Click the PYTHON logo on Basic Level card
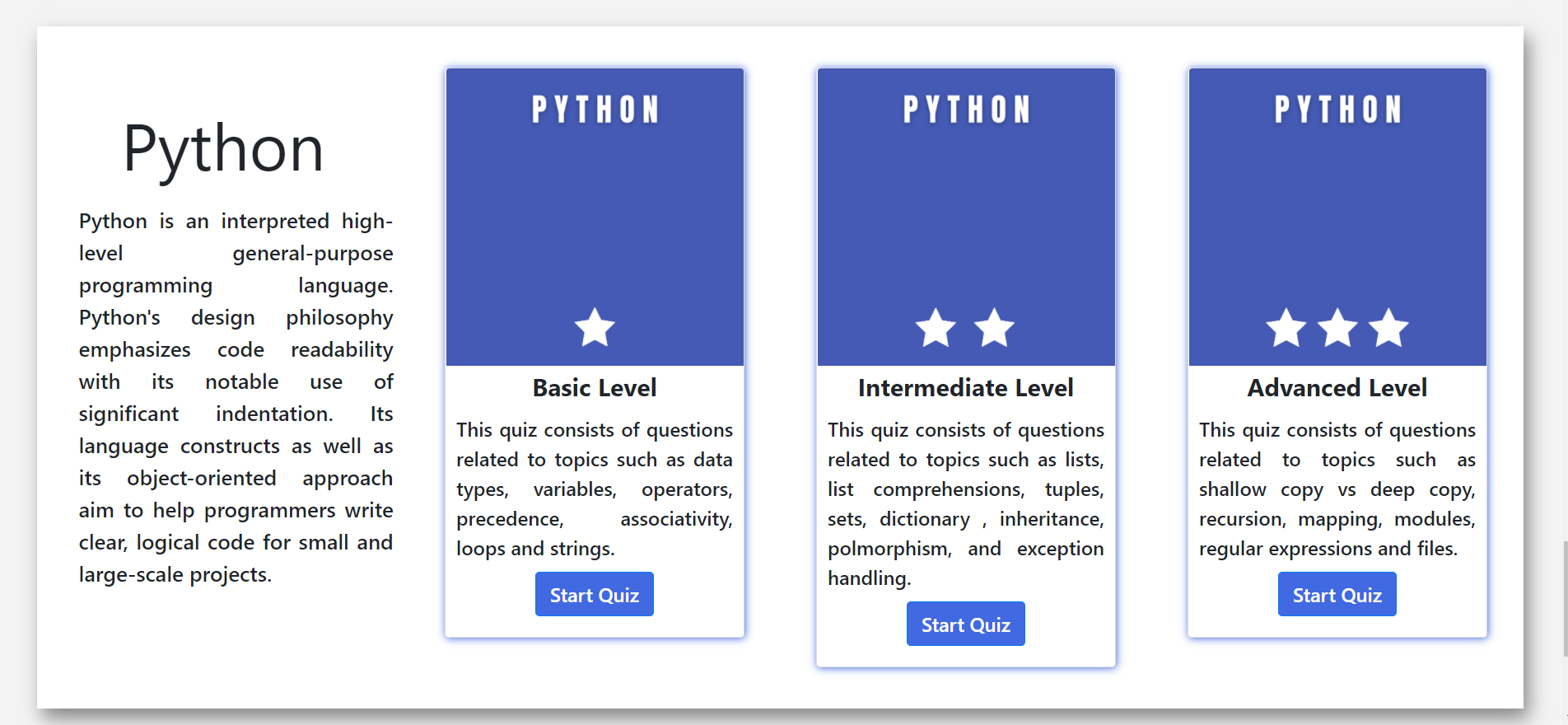 (595, 107)
